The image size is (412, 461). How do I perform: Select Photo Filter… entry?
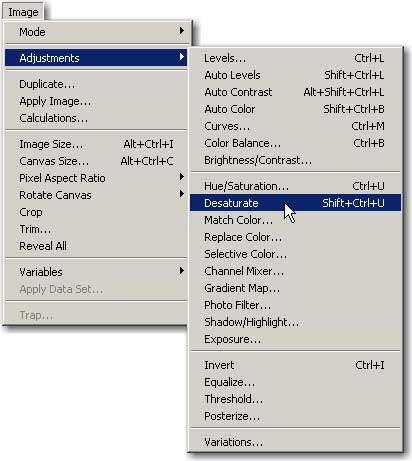tap(295, 305)
